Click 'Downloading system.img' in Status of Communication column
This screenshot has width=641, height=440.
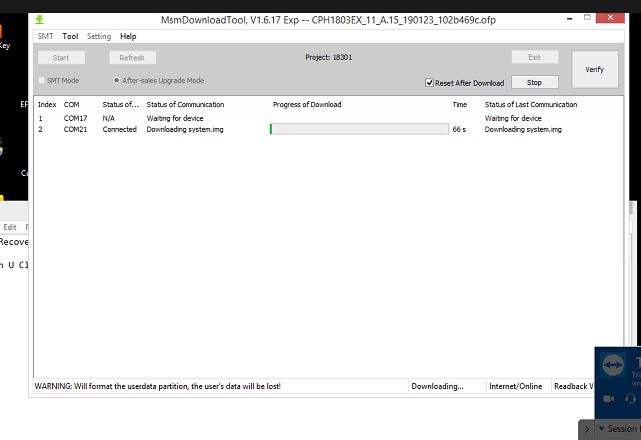point(185,129)
